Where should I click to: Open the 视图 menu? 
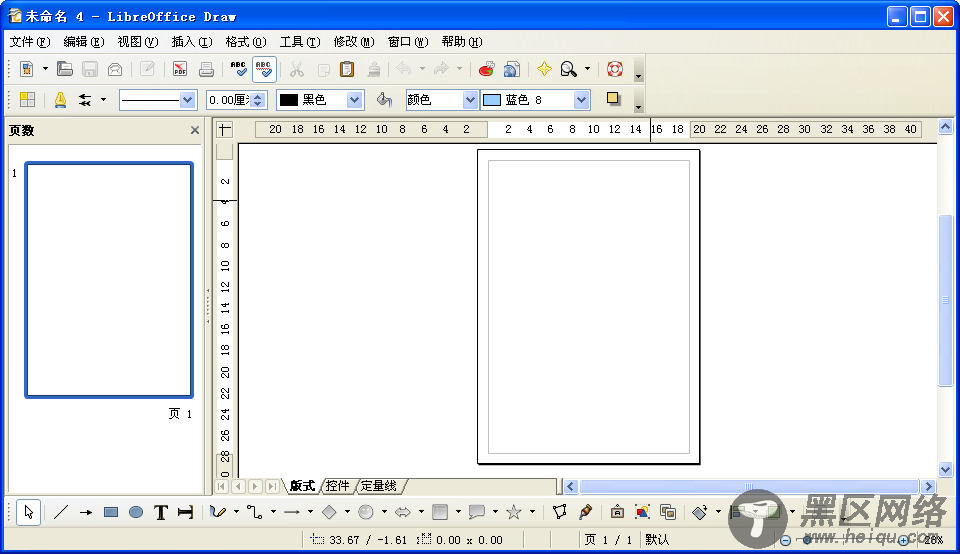(x=138, y=42)
